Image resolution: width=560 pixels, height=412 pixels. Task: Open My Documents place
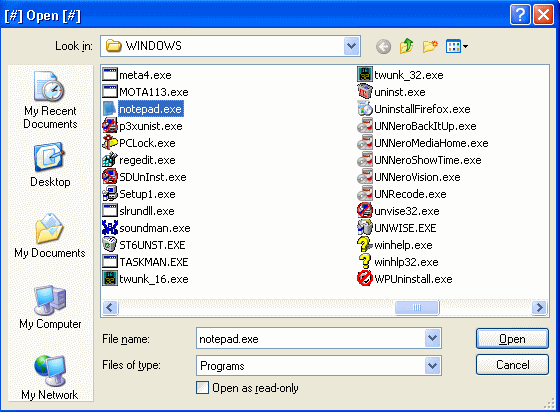(50, 236)
